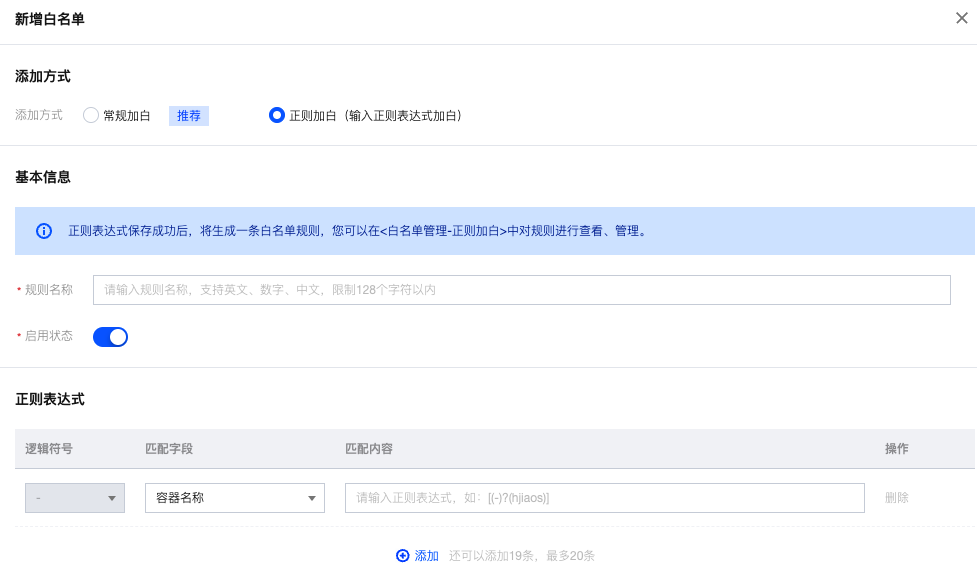Screen dimensions: 977x579
Task: Focus the 匹配内容 regex input field
Action: click(604, 498)
